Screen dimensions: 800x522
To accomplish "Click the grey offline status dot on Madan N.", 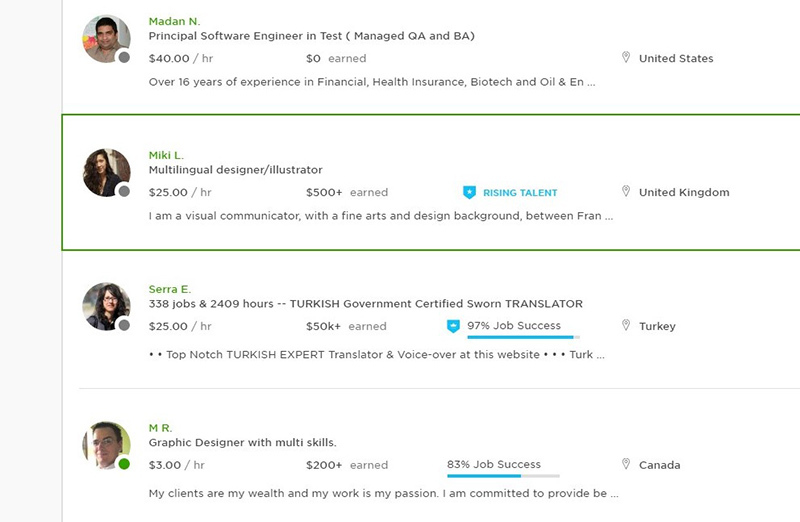I will (x=124, y=58).
